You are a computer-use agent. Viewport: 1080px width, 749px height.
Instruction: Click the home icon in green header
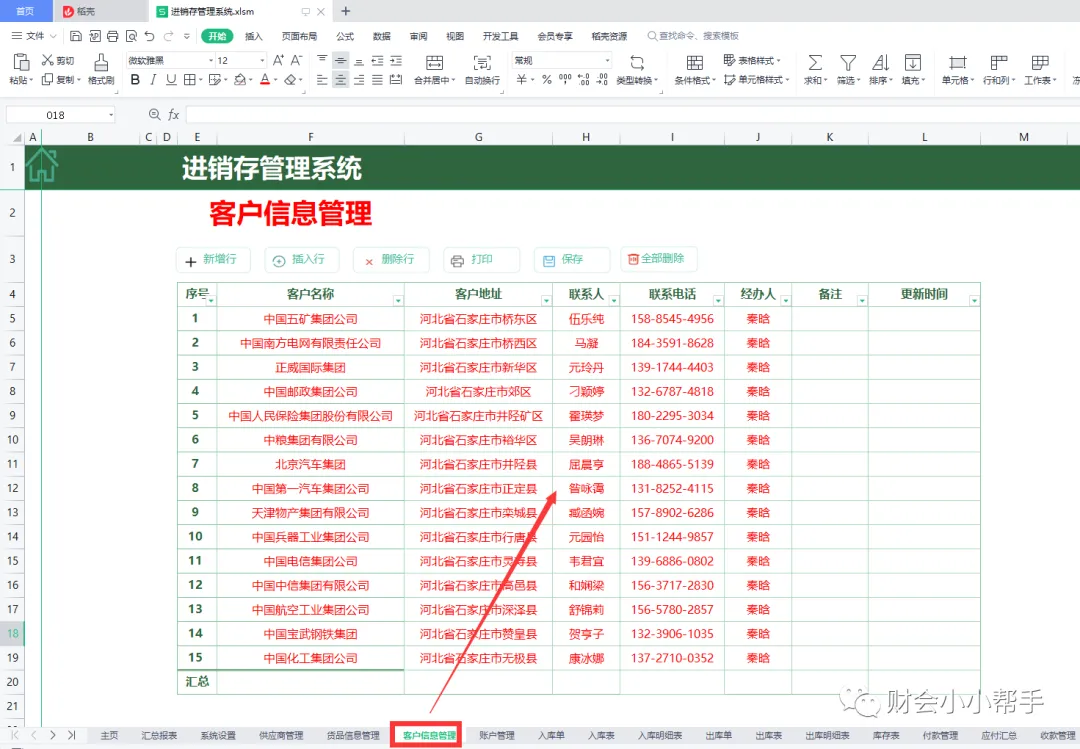point(42,166)
